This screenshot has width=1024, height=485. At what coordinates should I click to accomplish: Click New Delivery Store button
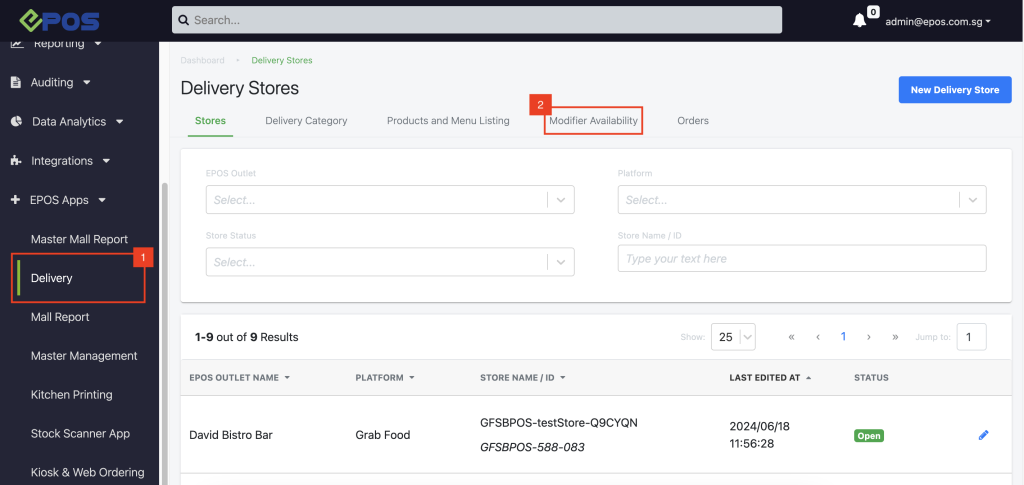(x=954, y=89)
